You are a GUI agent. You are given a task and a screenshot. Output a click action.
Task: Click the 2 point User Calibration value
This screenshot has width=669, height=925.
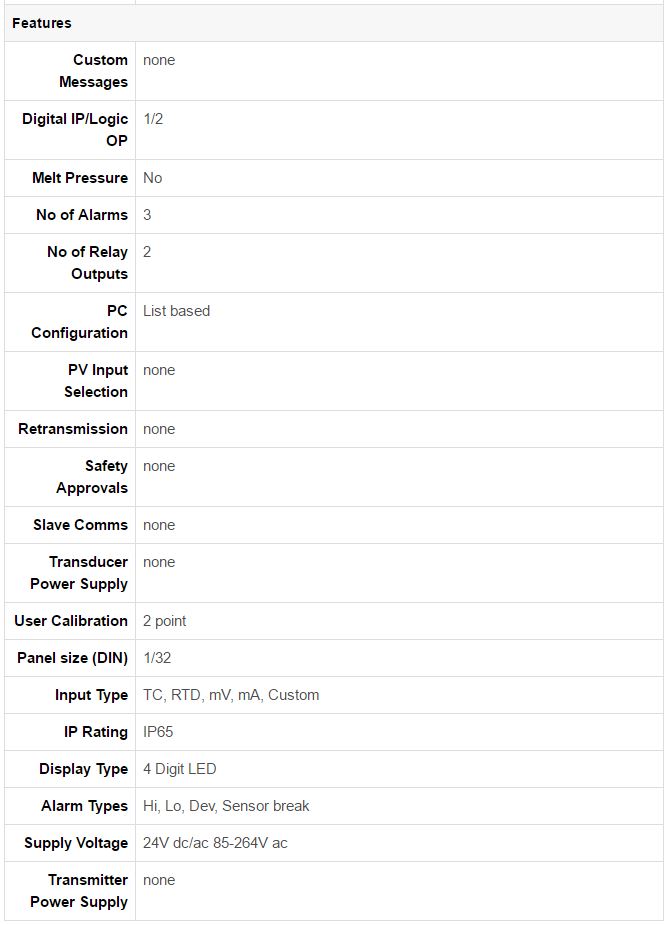point(165,621)
